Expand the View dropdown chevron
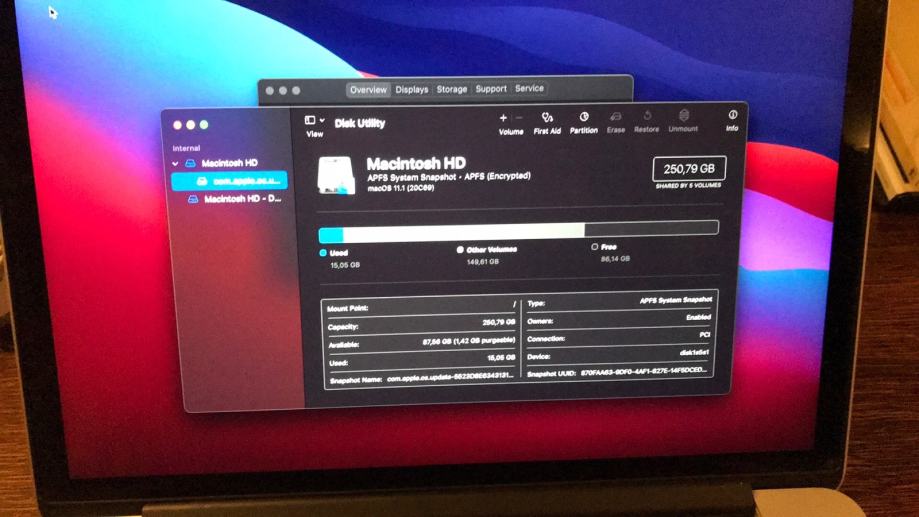Image resolution: width=919 pixels, height=517 pixels. 322,120
